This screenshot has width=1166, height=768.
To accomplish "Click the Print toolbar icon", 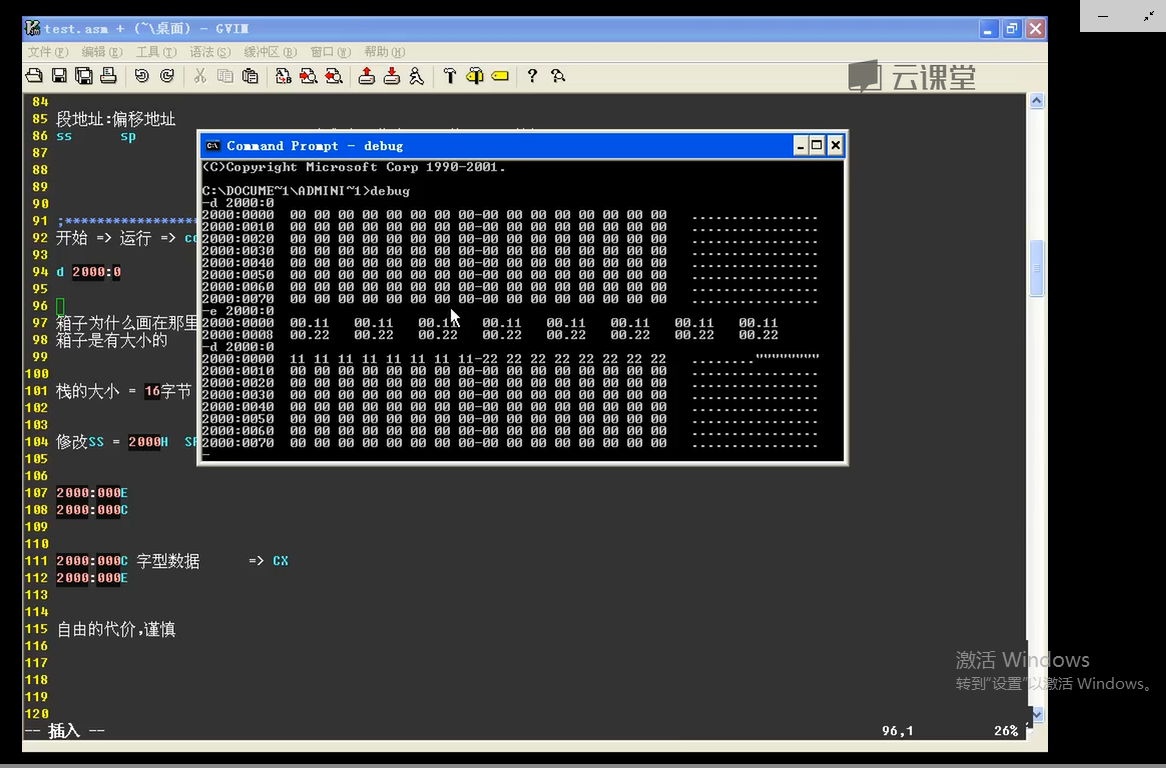I will point(109,76).
